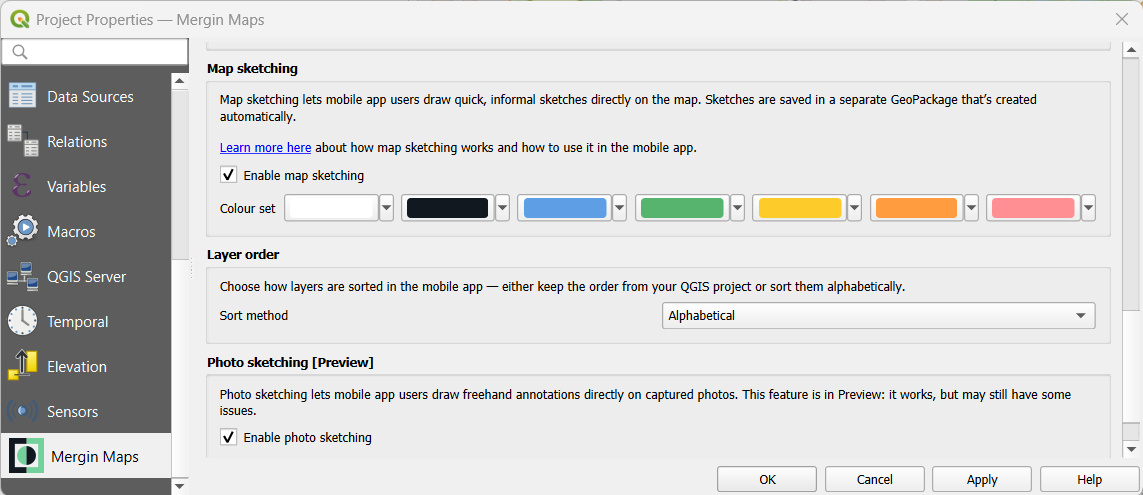Click the Data Sources sidebar icon
This screenshot has width=1143, height=495.
[22, 97]
